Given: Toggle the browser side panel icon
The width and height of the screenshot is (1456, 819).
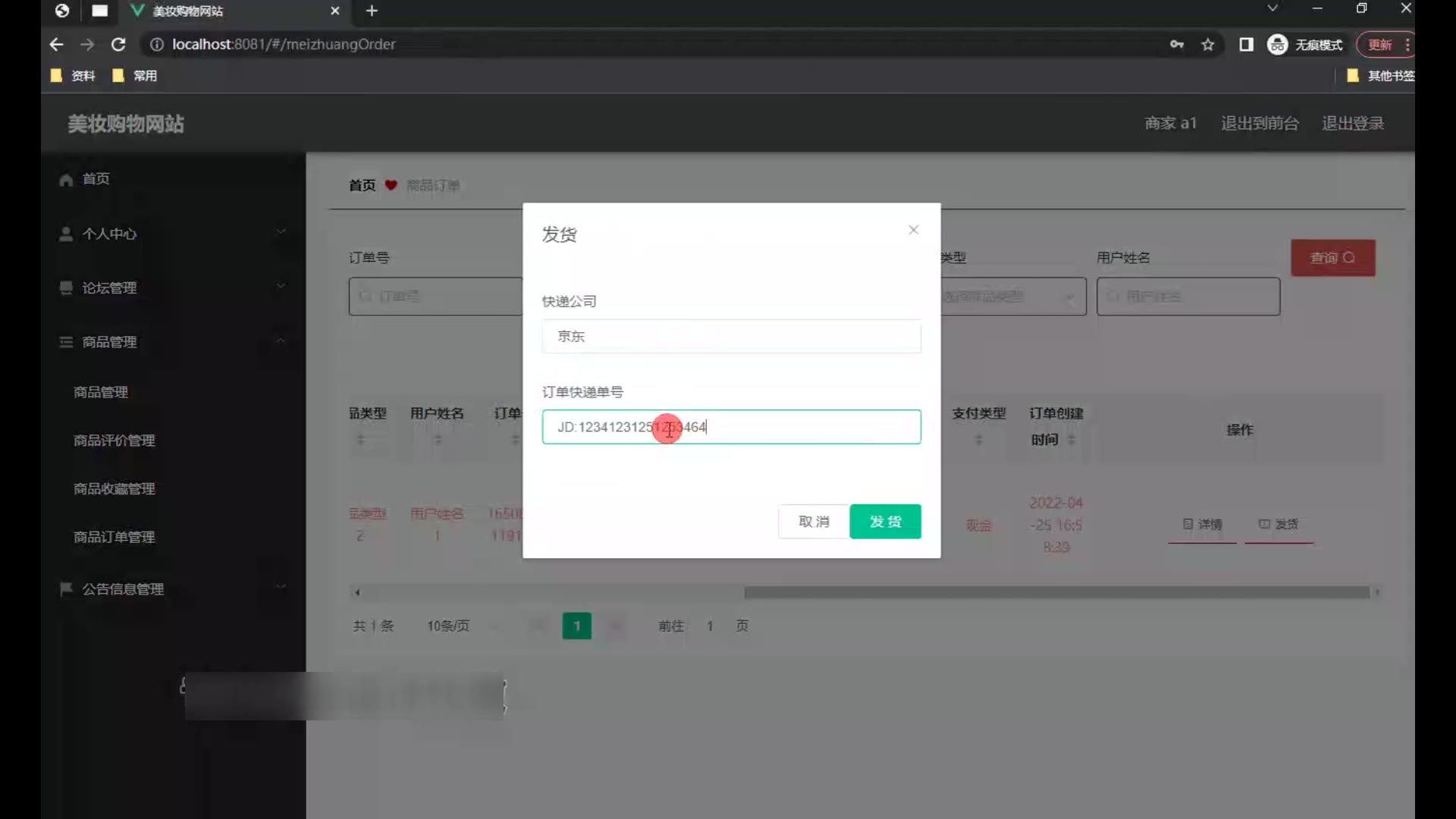Looking at the screenshot, I should (x=1246, y=45).
